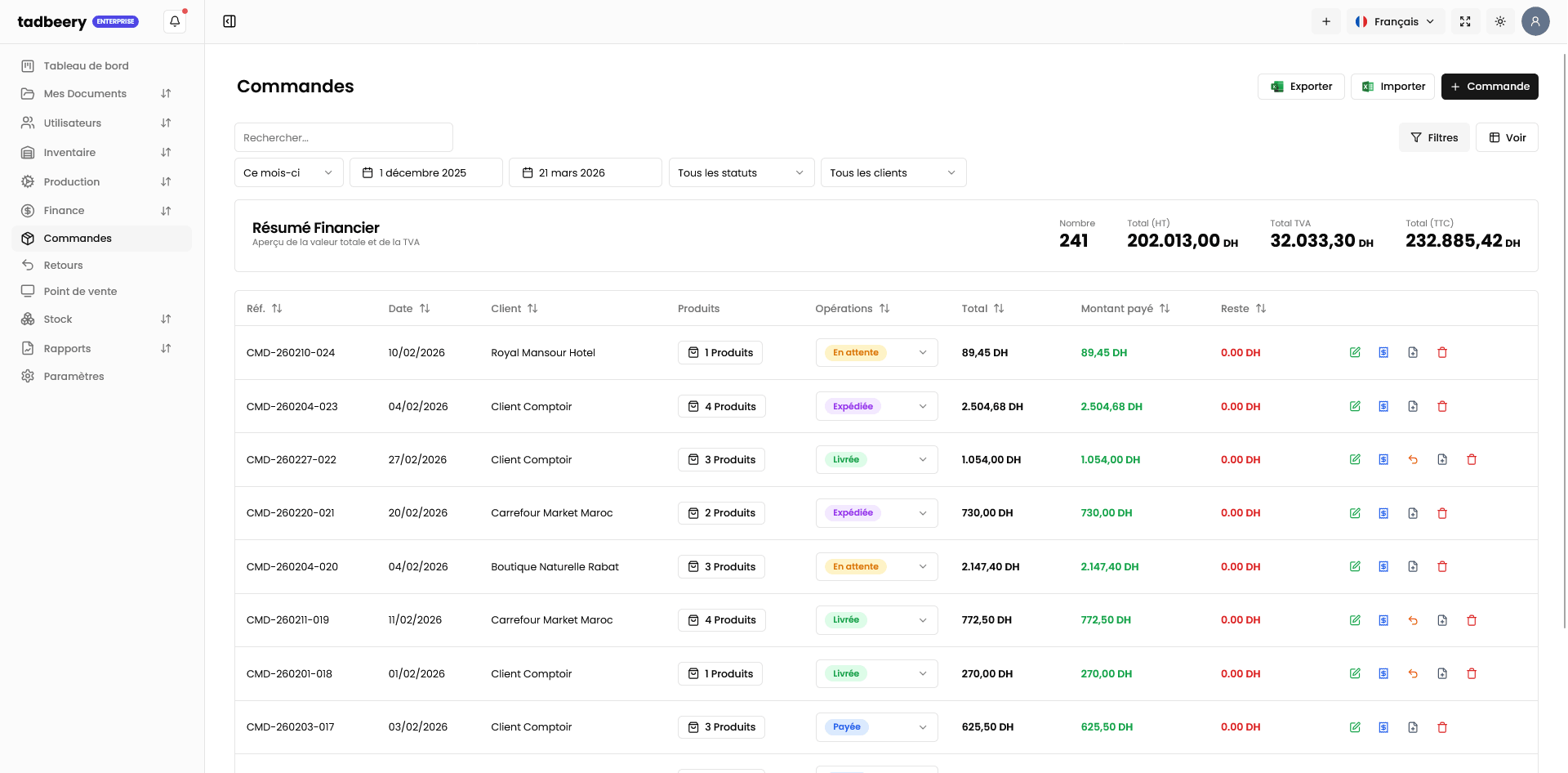This screenshot has height=773, width=1568.
Task: Open the Rapports menu
Action: tap(102, 348)
